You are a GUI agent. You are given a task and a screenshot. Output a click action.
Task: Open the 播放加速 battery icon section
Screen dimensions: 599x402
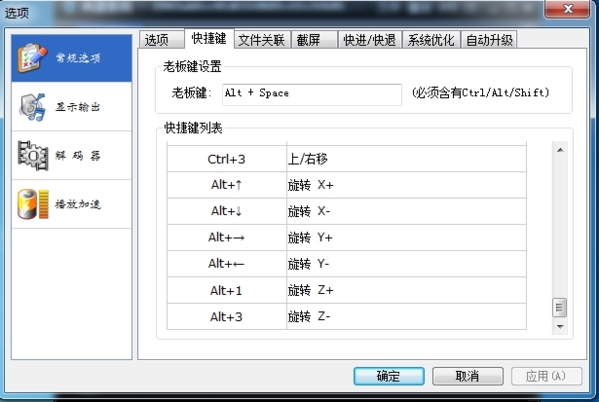click(33, 204)
